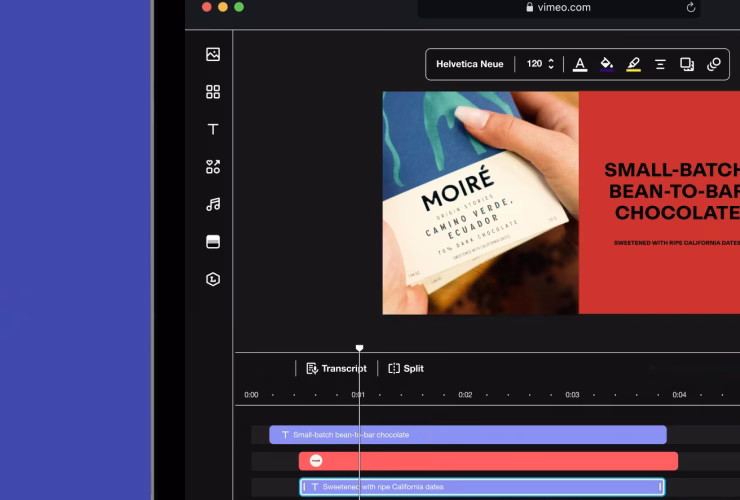Viewport: 740px width, 500px height.
Task: Select the SWEETENED WITH RIPE CALIFORNIA DATES subtitle
Action: point(677,243)
